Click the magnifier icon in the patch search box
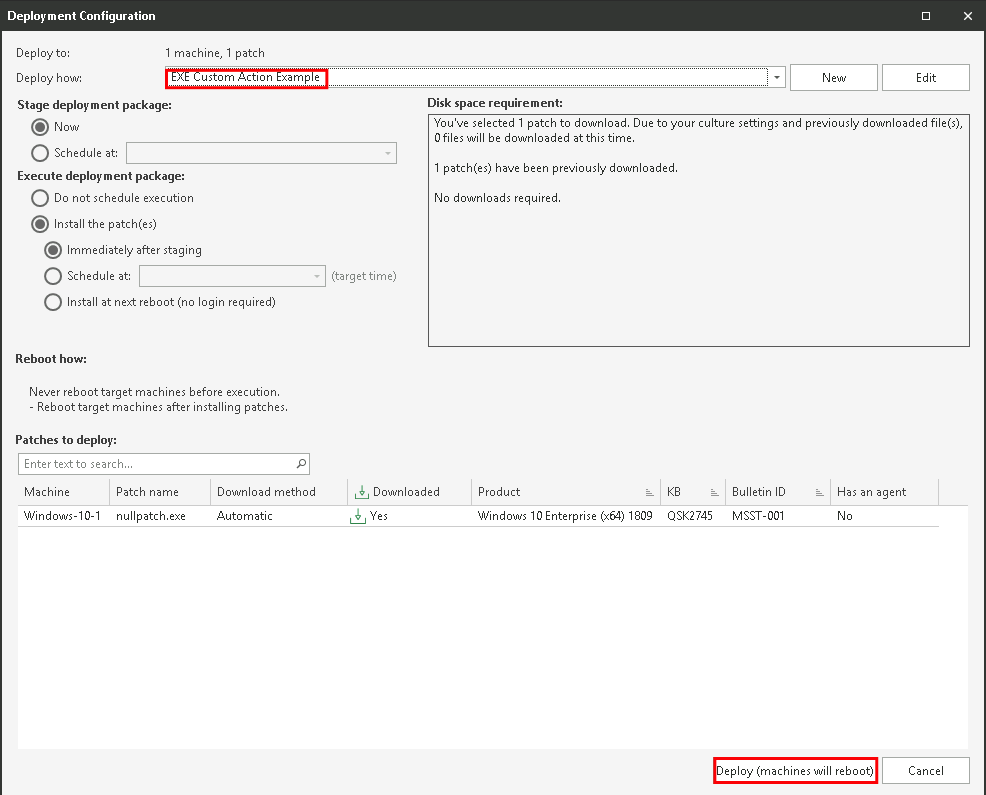The width and height of the screenshot is (986, 795). [300, 464]
